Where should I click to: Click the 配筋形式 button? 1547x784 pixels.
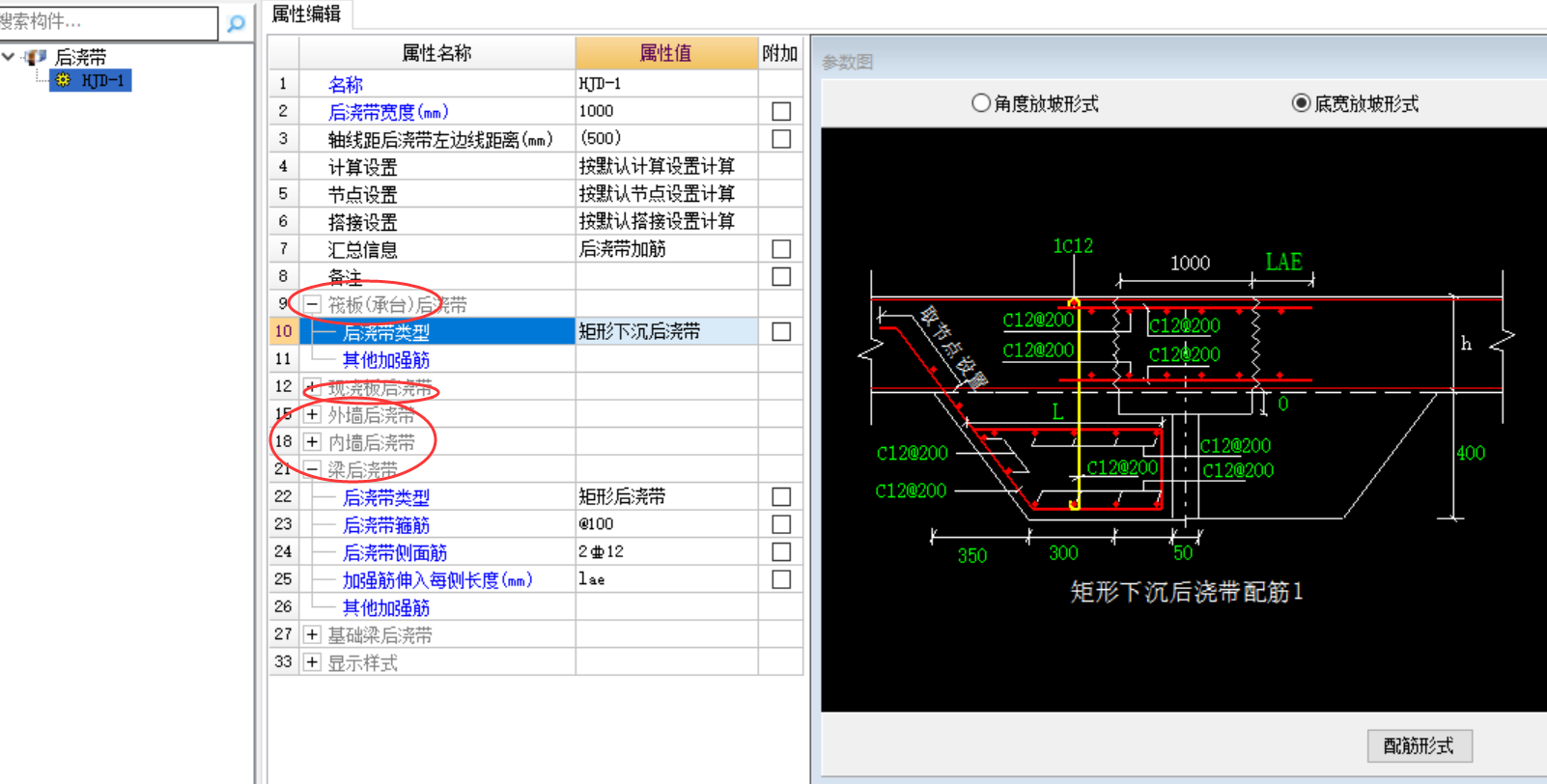pos(1419,745)
